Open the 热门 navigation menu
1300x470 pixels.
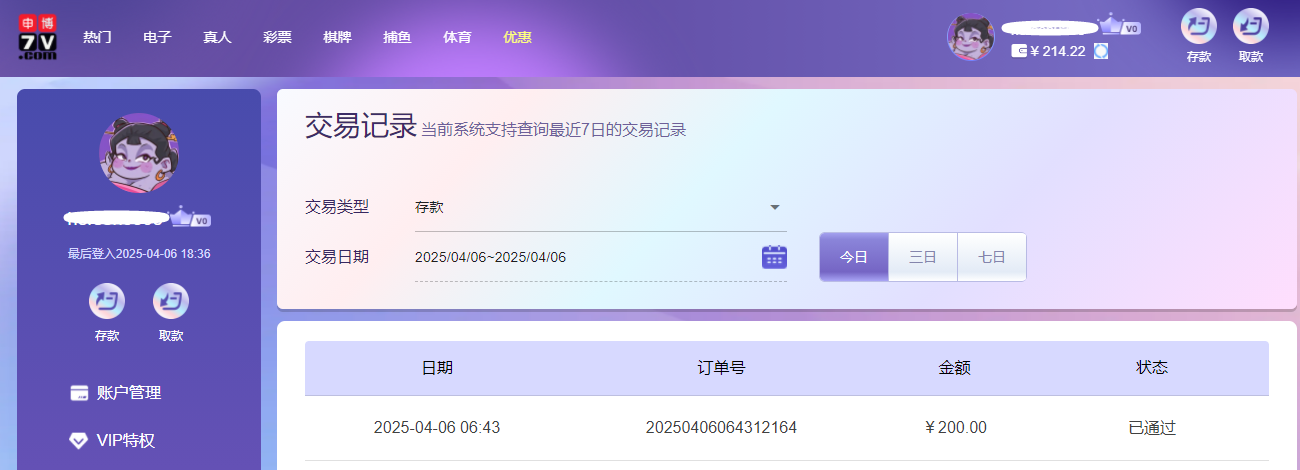(97, 37)
